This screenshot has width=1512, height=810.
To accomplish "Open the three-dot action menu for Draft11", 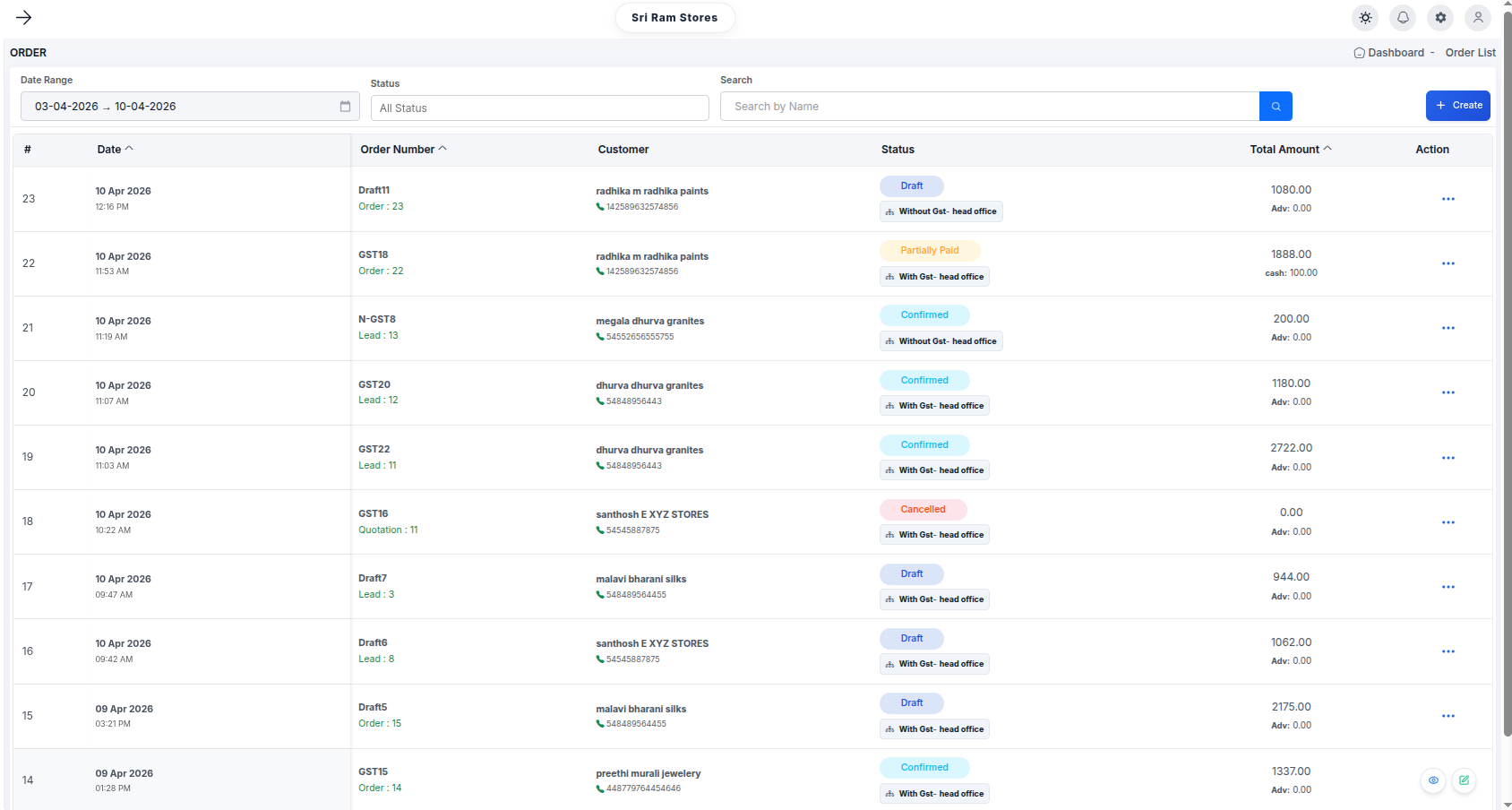I will [x=1448, y=199].
